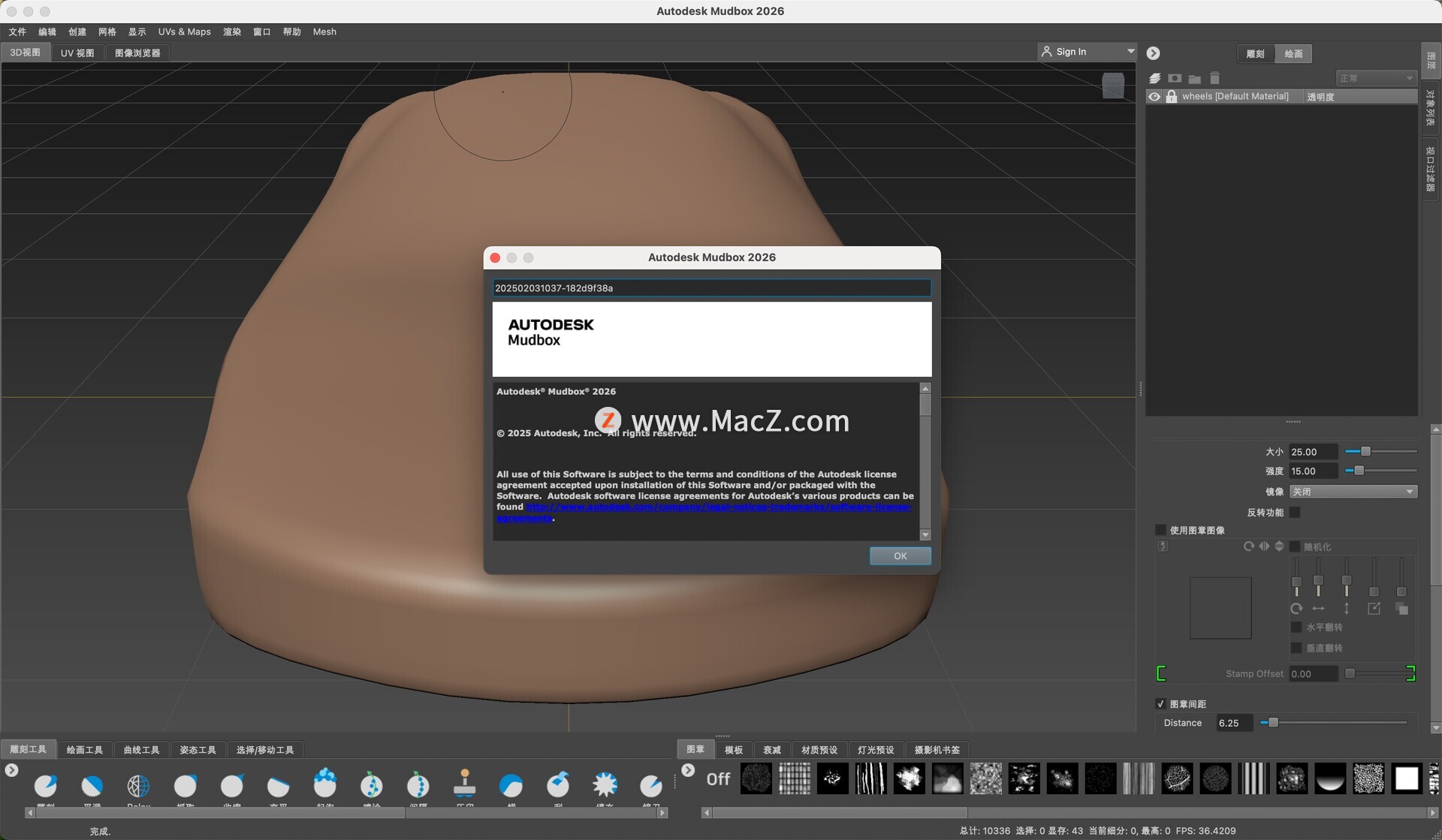The height and width of the screenshot is (840, 1442).
Task: Open the 文件 menu
Action: pos(17,32)
